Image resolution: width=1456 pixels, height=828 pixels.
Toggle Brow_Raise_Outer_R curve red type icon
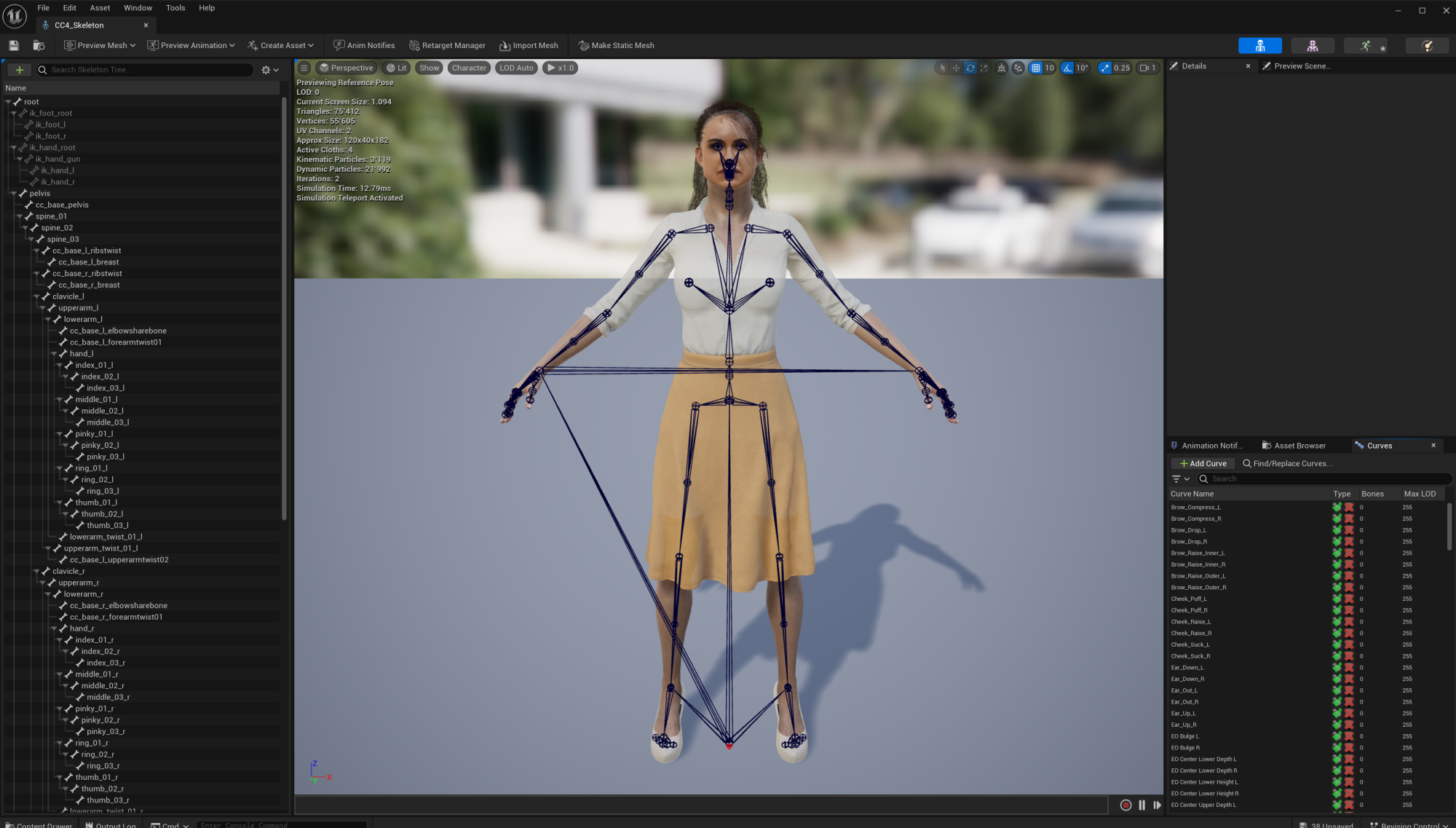pyautogui.click(x=1349, y=587)
